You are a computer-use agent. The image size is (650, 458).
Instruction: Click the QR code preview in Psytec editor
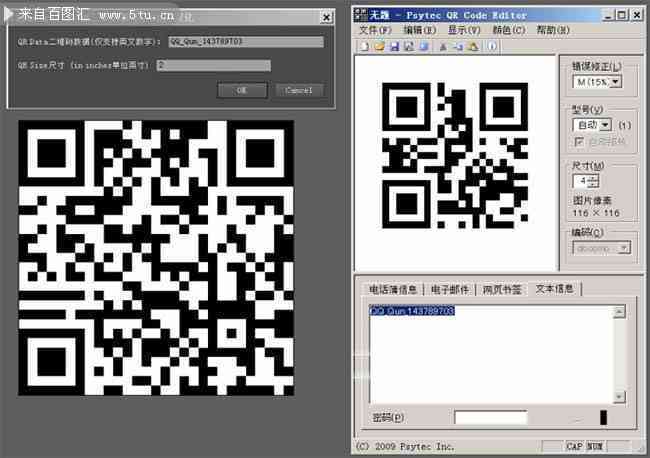[x=455, y=155]
